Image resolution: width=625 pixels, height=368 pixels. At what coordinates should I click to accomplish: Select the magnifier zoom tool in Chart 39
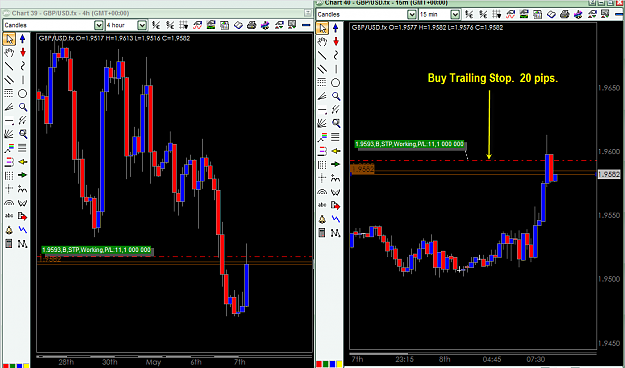click(x=22, y=107)
